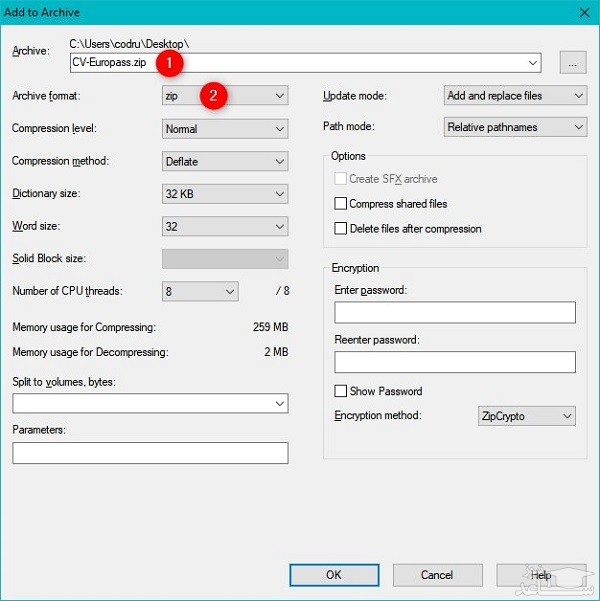The height and width of the screenshot is (601, 600).
Task: Open the Update mode dropdown
Action: click(515, 96)
